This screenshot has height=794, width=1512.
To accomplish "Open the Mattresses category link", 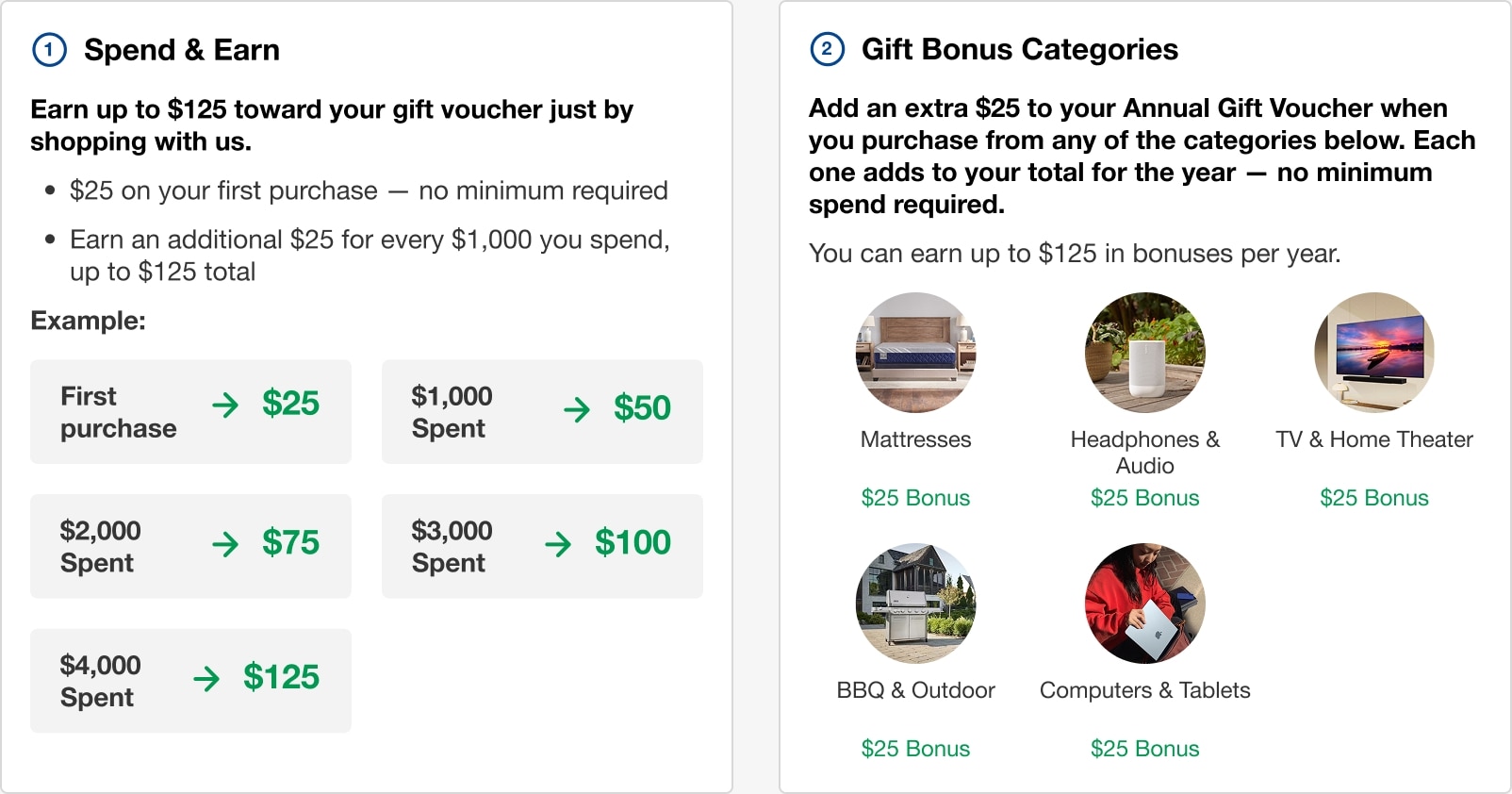I will (x=915, y=439).
